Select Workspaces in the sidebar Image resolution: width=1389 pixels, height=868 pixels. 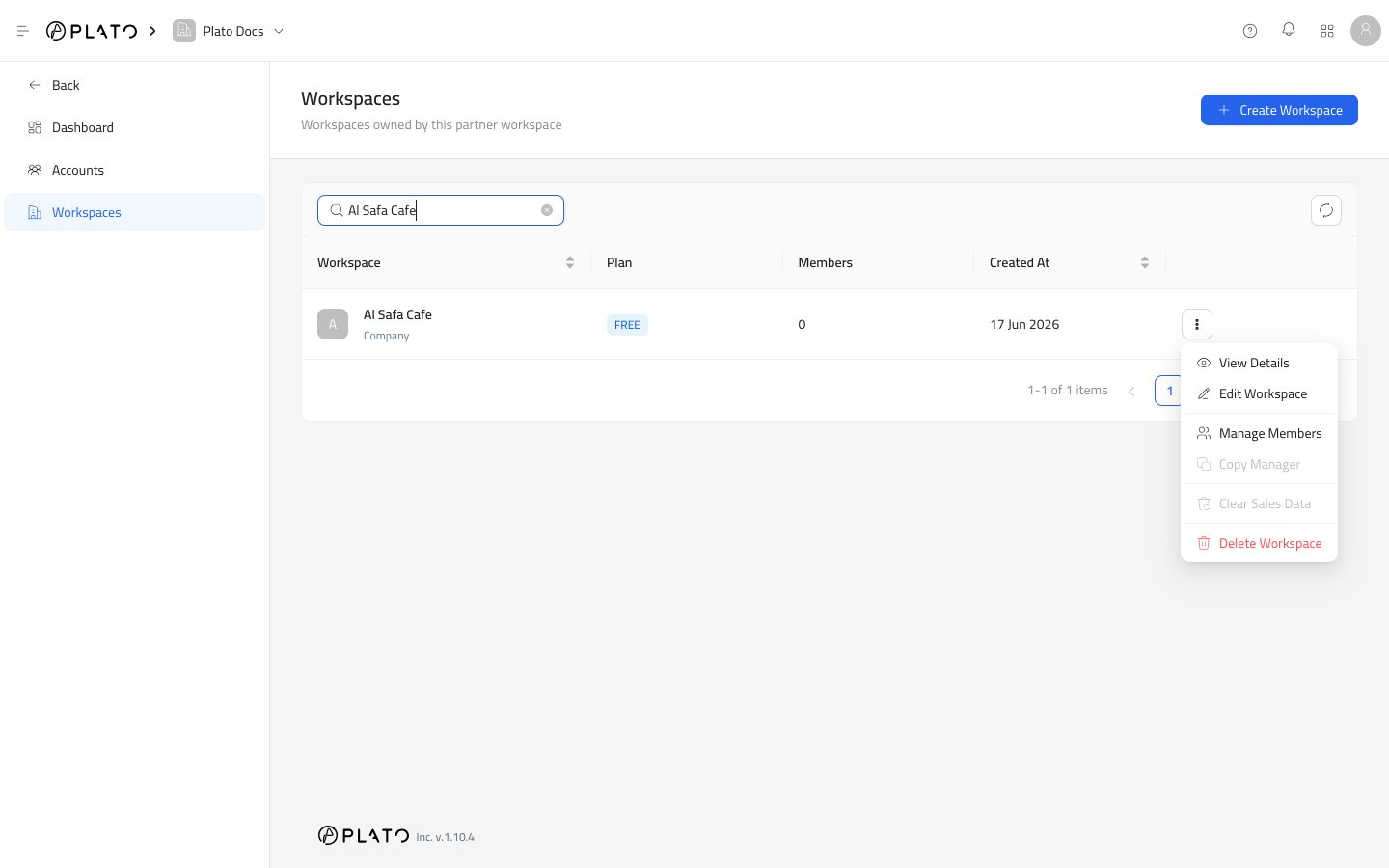click(x=135, y=212)
